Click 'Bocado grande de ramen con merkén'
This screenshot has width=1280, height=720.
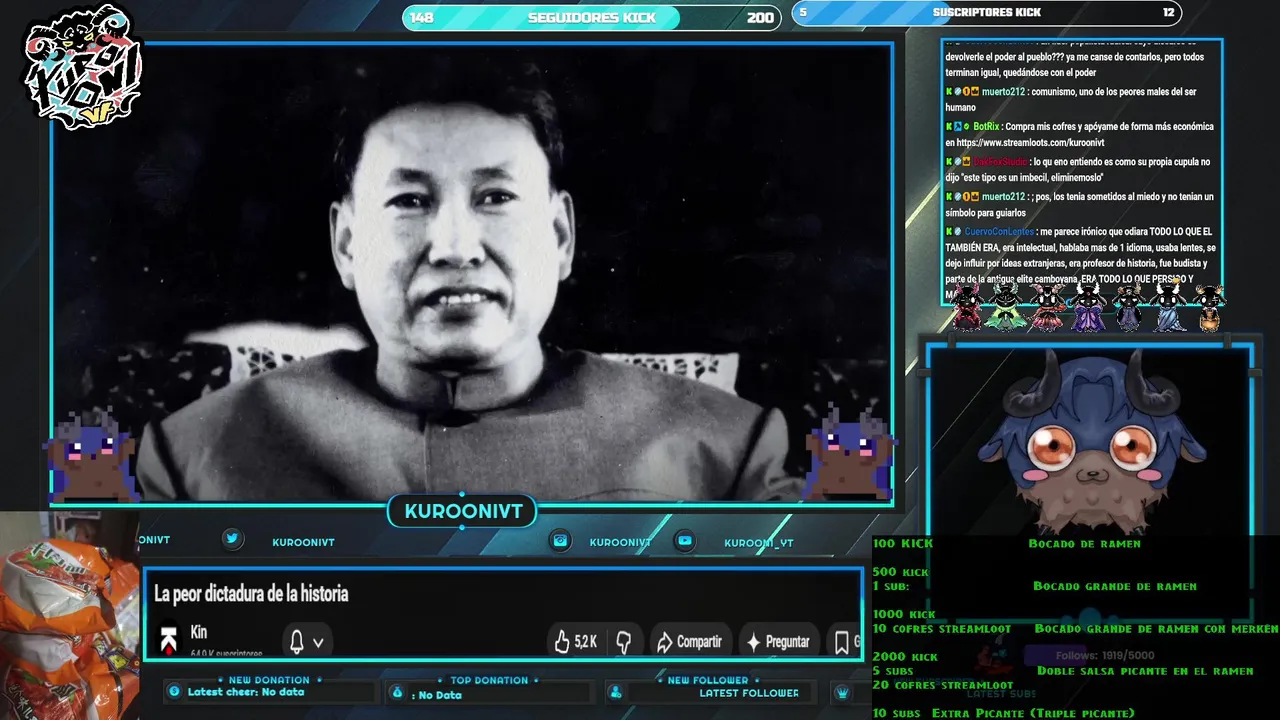point(1156,628)
